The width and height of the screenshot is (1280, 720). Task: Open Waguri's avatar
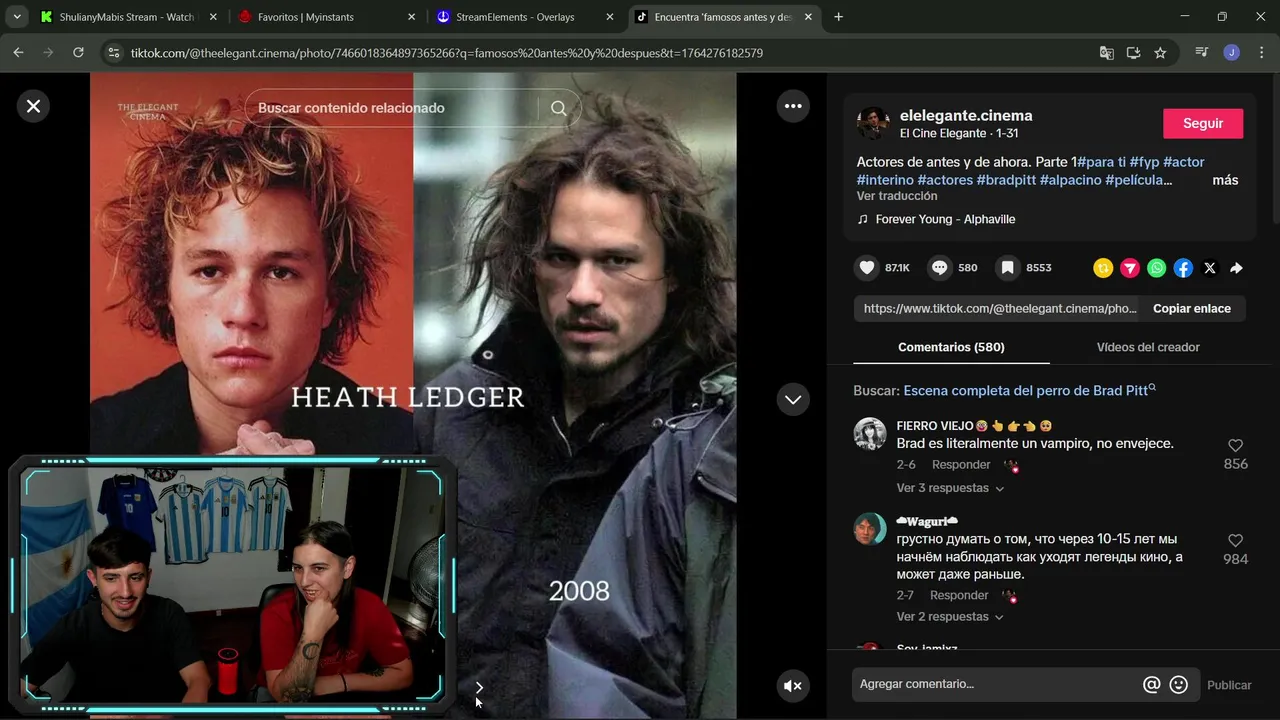870,529
